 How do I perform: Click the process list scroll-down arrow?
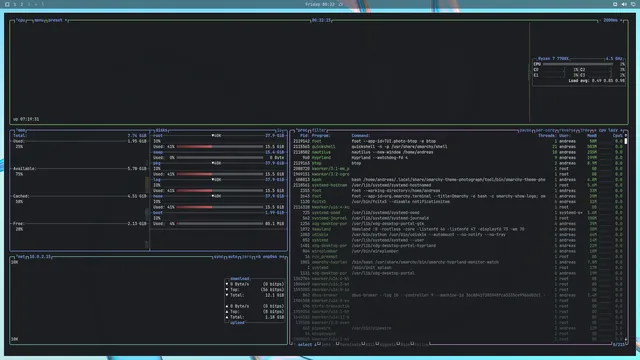coord(626,339)
